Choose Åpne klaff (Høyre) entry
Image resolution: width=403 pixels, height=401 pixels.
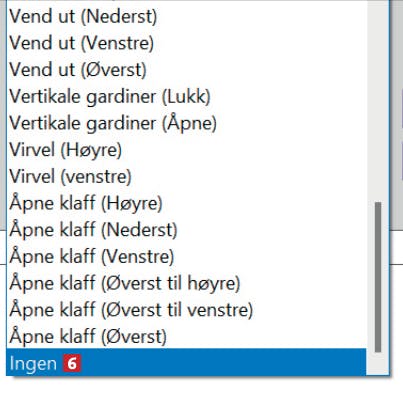(x=186, y=203)
